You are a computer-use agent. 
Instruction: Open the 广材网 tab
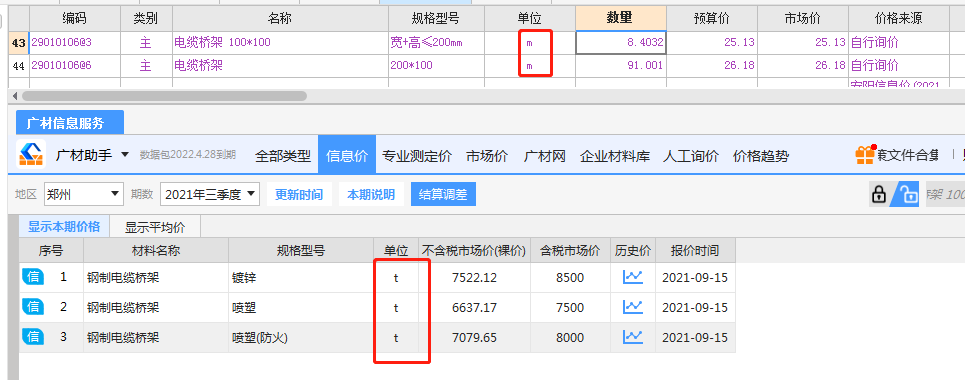click(545, 156)
